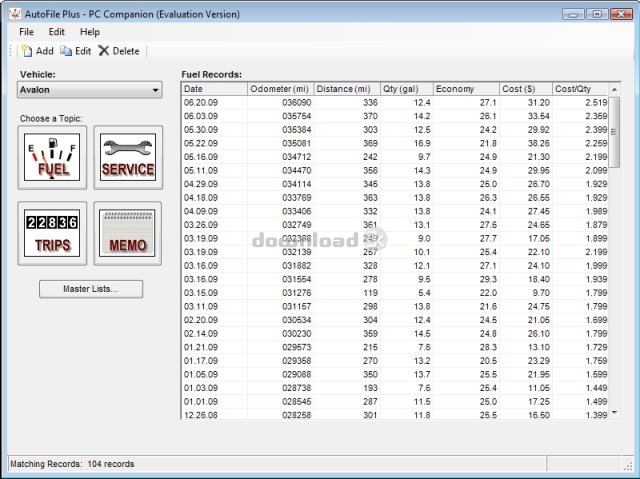
Task: Sort by the Distance (mi) column header
Action: pos(347,89)
